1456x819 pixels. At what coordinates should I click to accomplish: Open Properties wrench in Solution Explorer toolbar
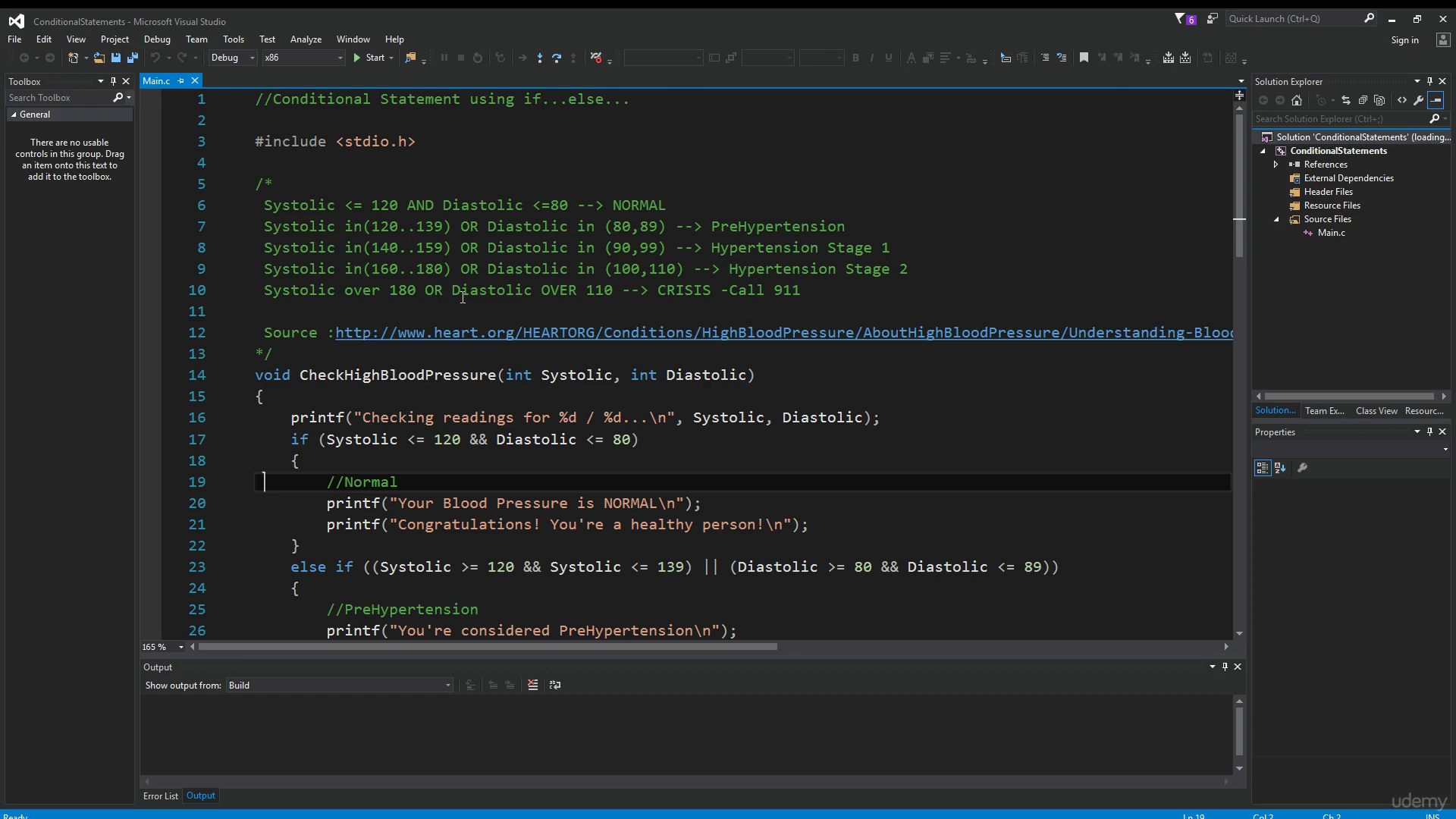(x=1419, y=100)
